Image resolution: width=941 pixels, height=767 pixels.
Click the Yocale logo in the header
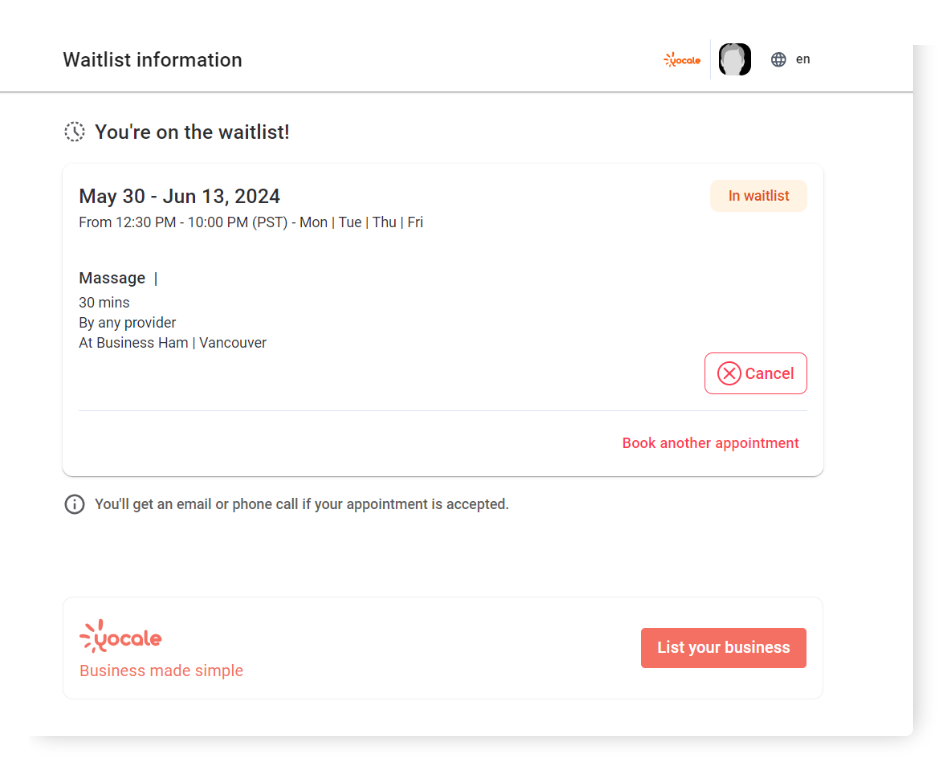point(681,59)
